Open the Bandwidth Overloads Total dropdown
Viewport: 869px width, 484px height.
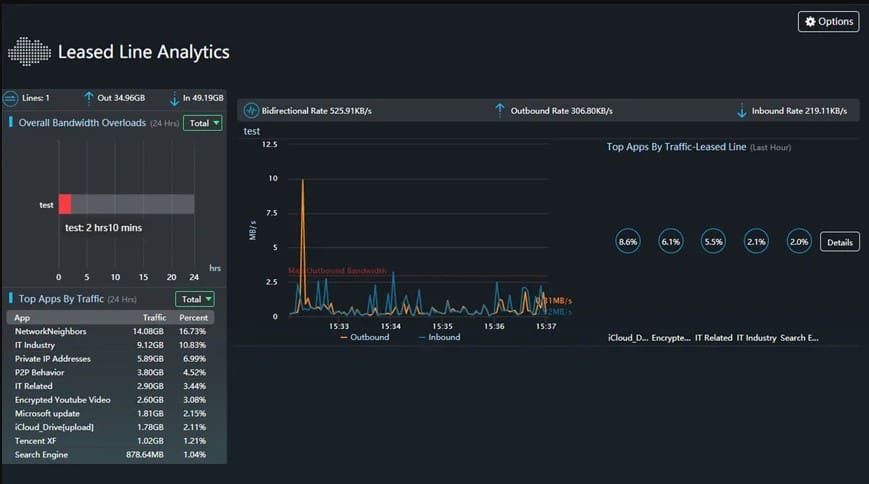(203, 123)
